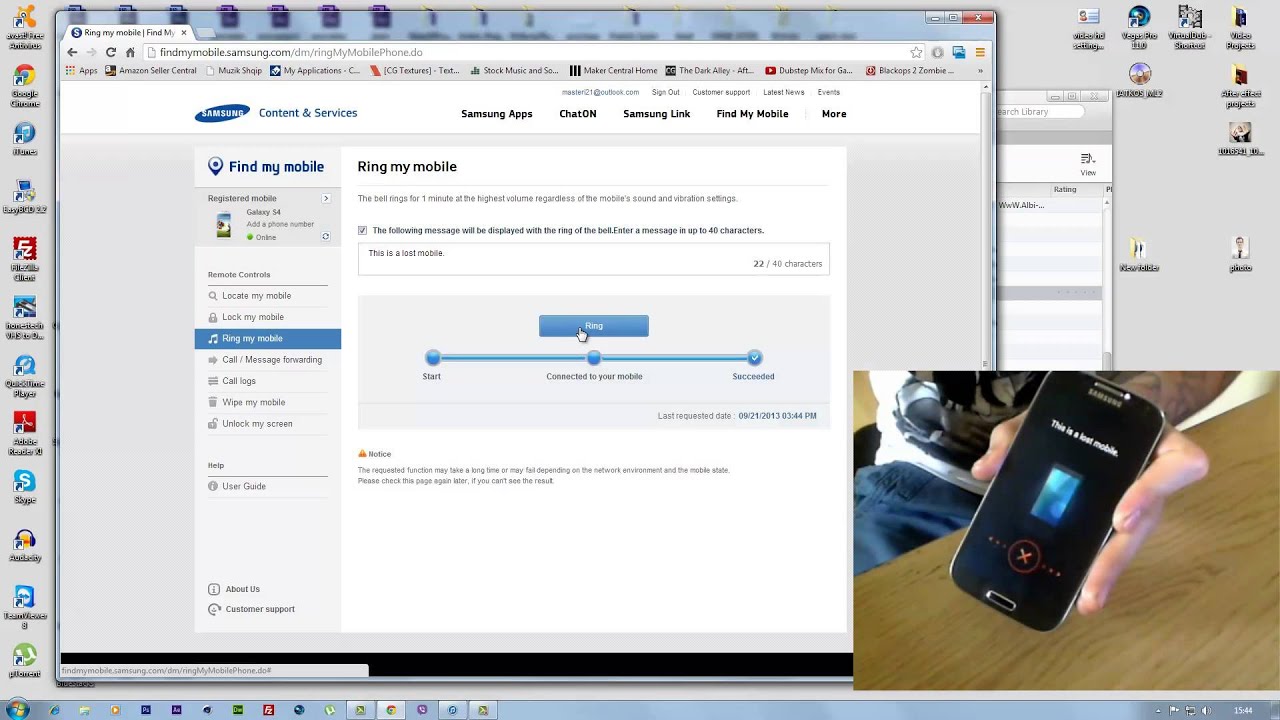This screenshot has width=1280, height=720.
Task: Click the Find my mobile logo
Action: (x=266, y=167)
